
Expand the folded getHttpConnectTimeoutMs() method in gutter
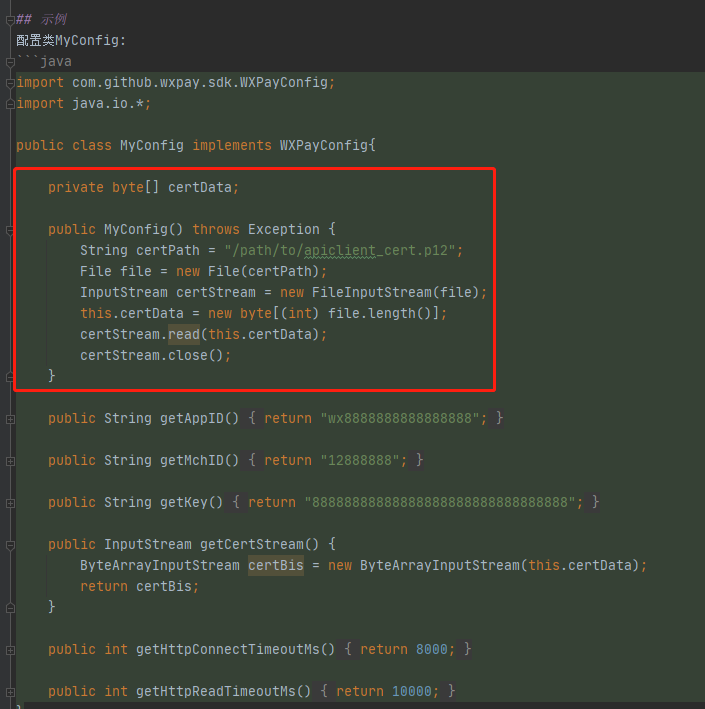[10, 650]
